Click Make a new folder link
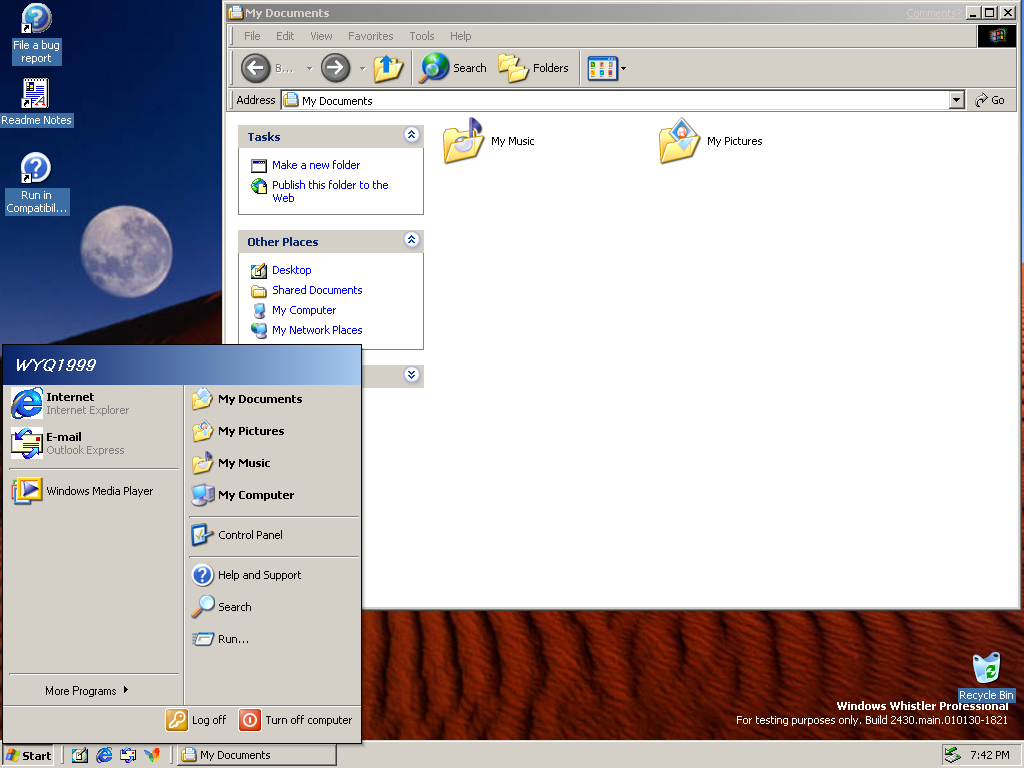1024x768 pixels. point(315,165)
